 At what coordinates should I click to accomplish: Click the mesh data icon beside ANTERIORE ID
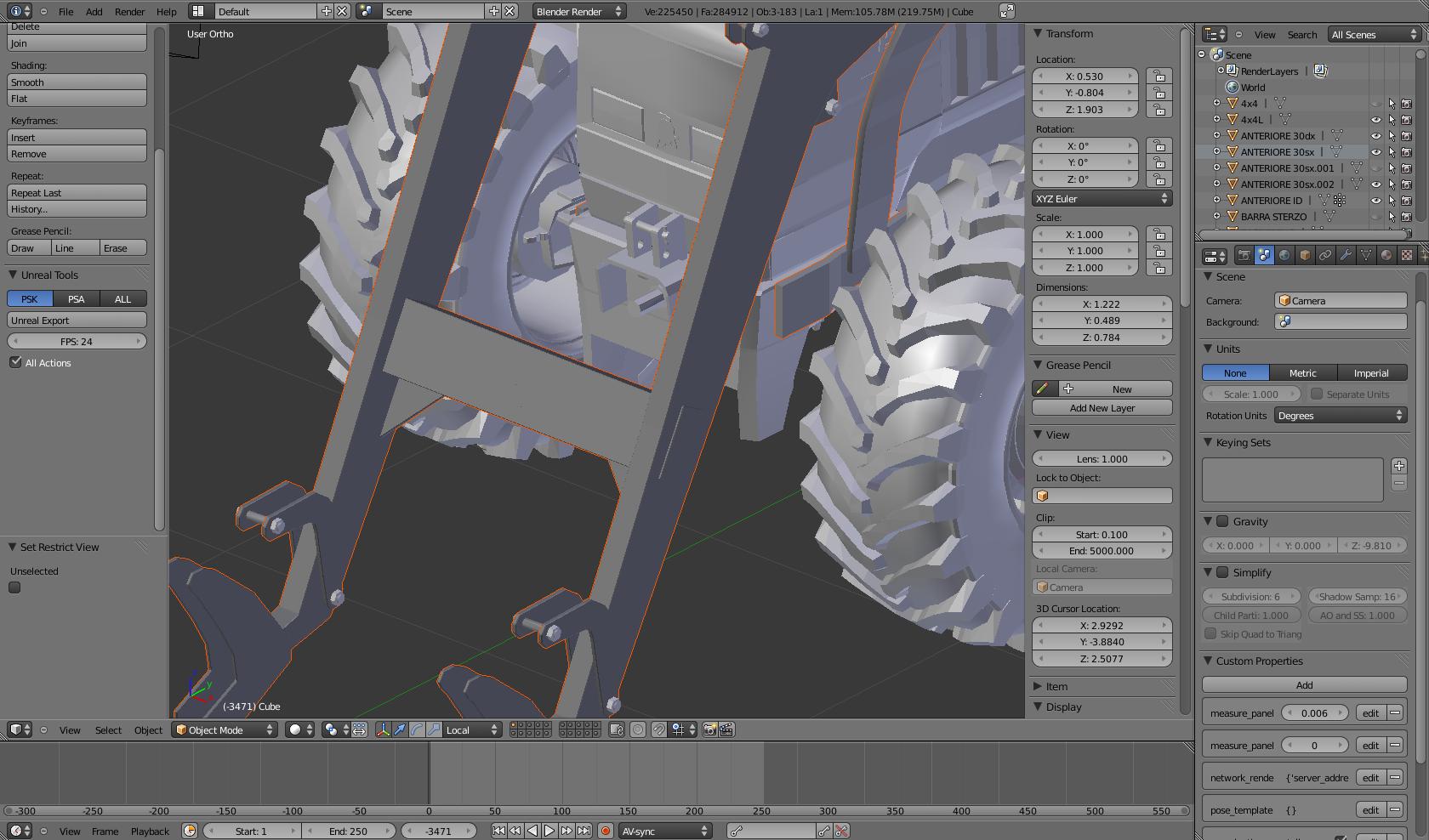[1324, 201]
